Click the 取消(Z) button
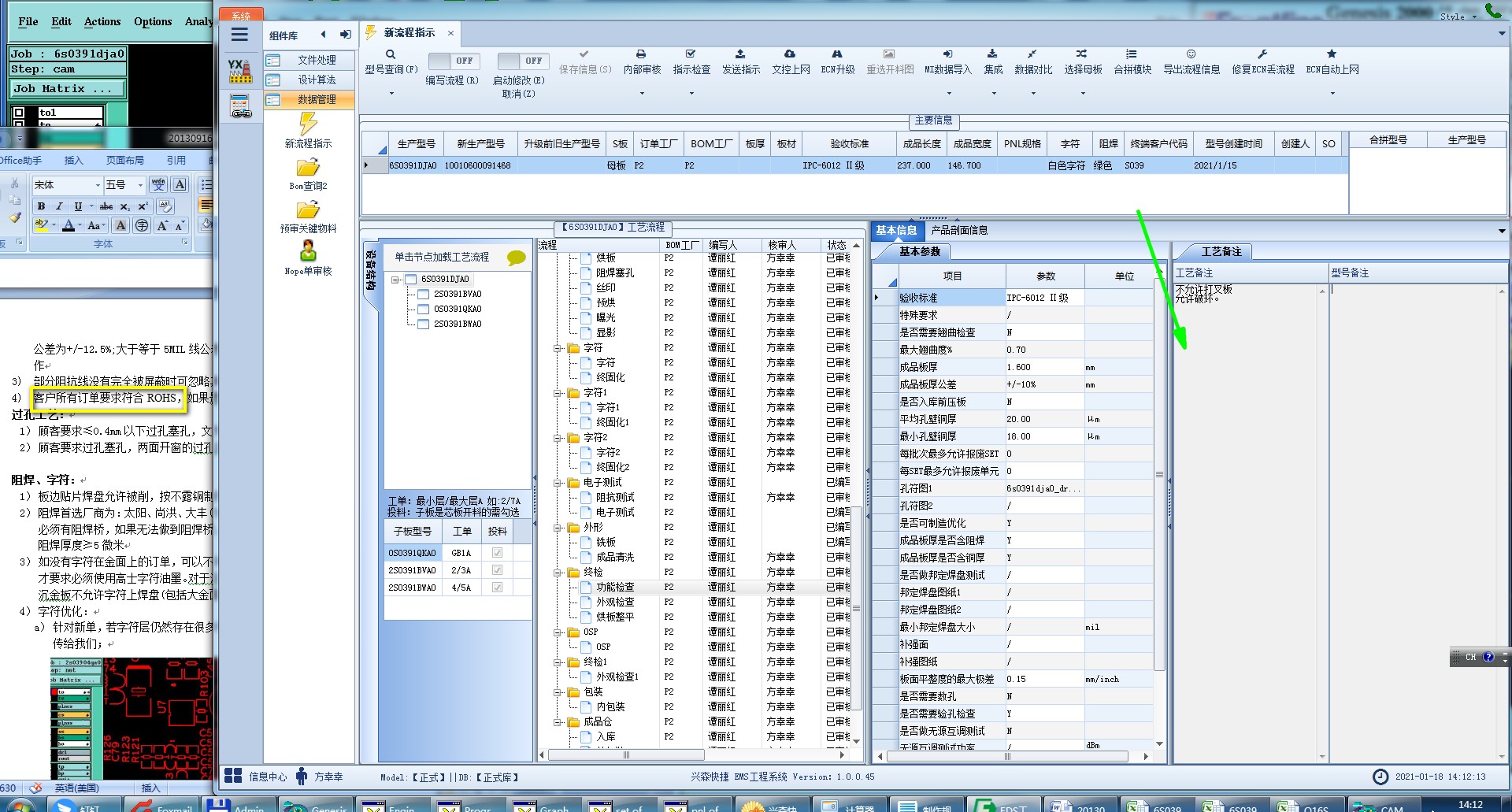 pyautogui.click(x=518, y=94)
